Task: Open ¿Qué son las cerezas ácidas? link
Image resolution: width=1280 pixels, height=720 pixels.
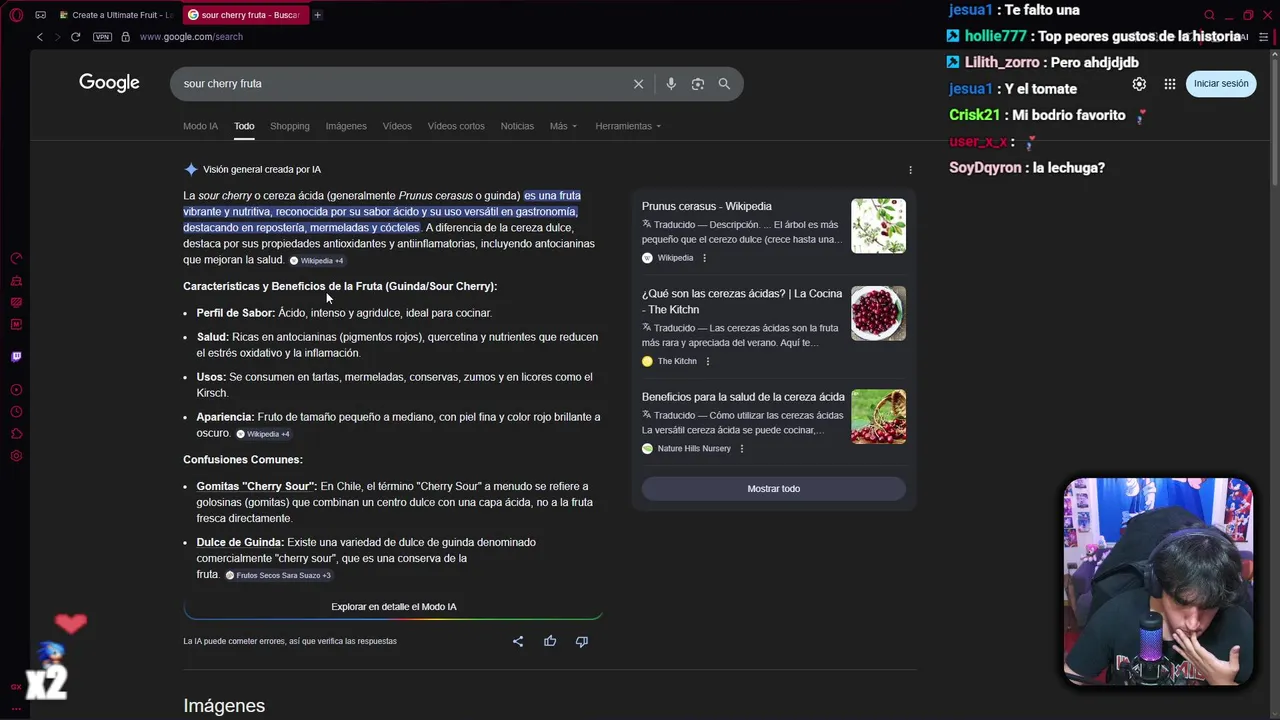Action: tap(742, 302)
